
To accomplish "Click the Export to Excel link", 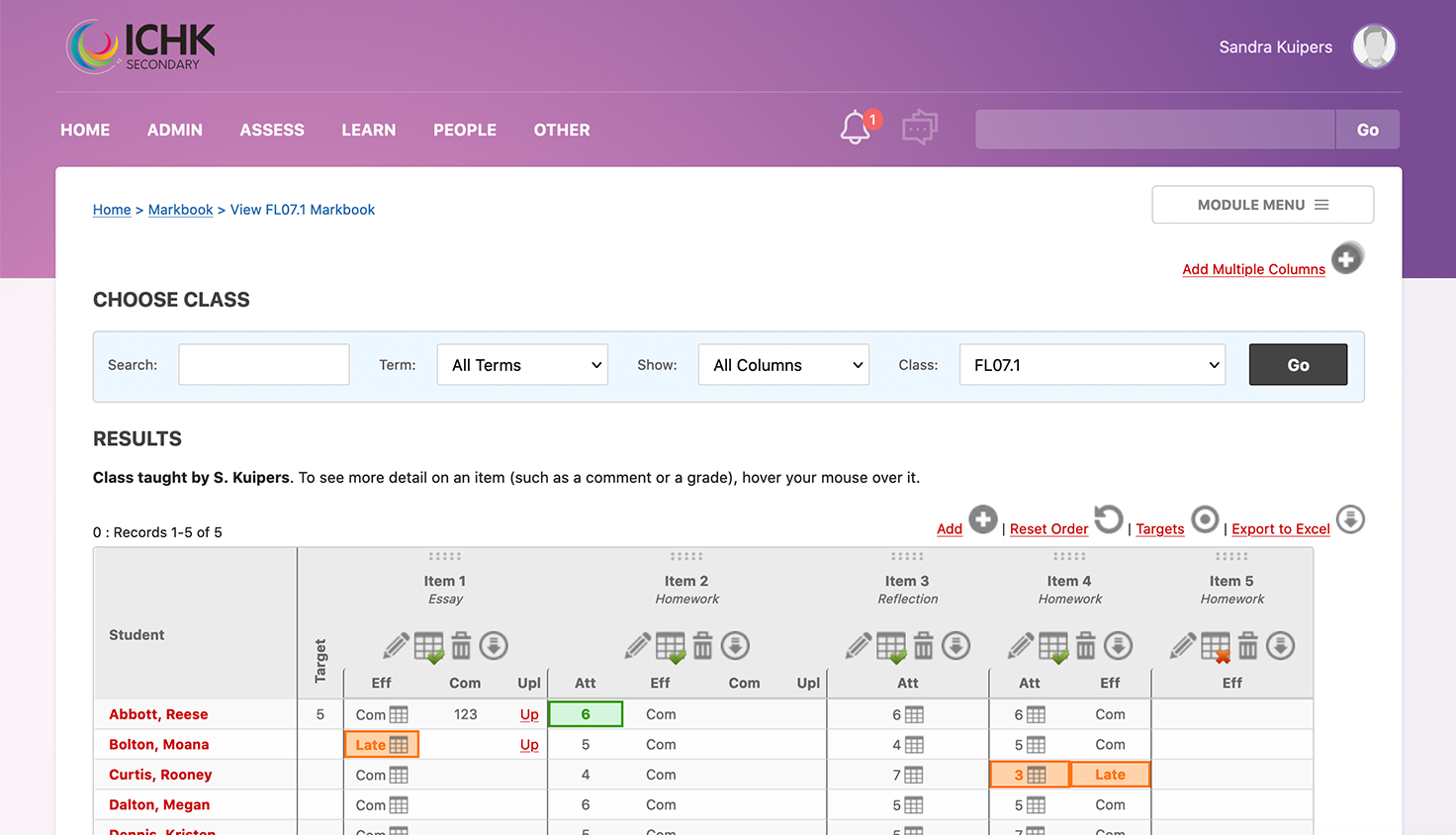I will 1281,529.
